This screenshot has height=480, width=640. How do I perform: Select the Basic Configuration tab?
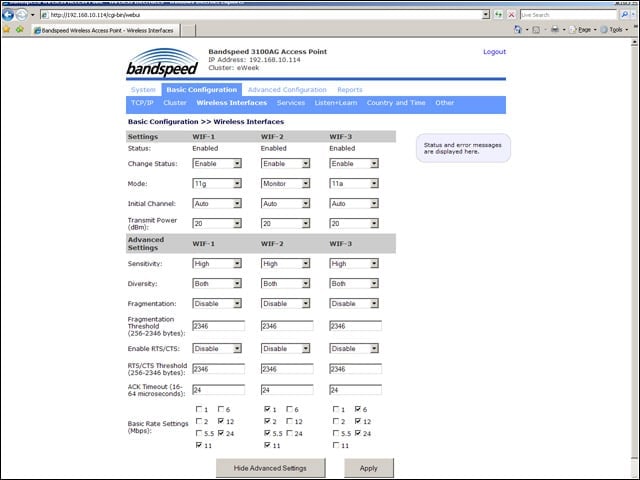coord(202,90)
